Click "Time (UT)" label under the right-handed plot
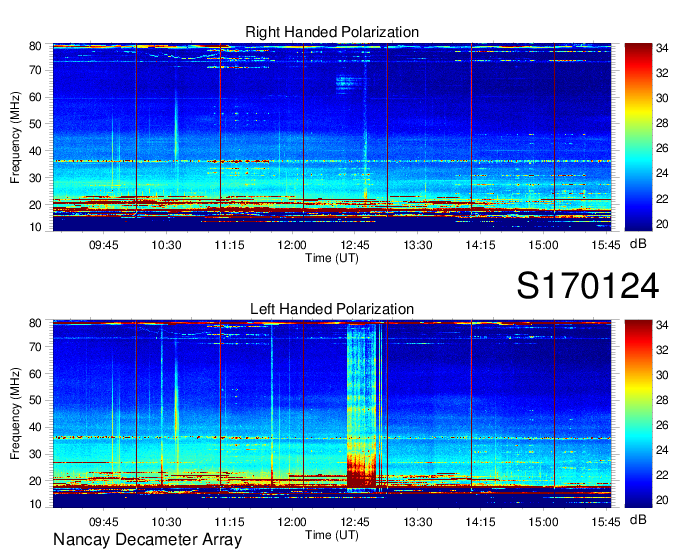 [x=332, y=258]
